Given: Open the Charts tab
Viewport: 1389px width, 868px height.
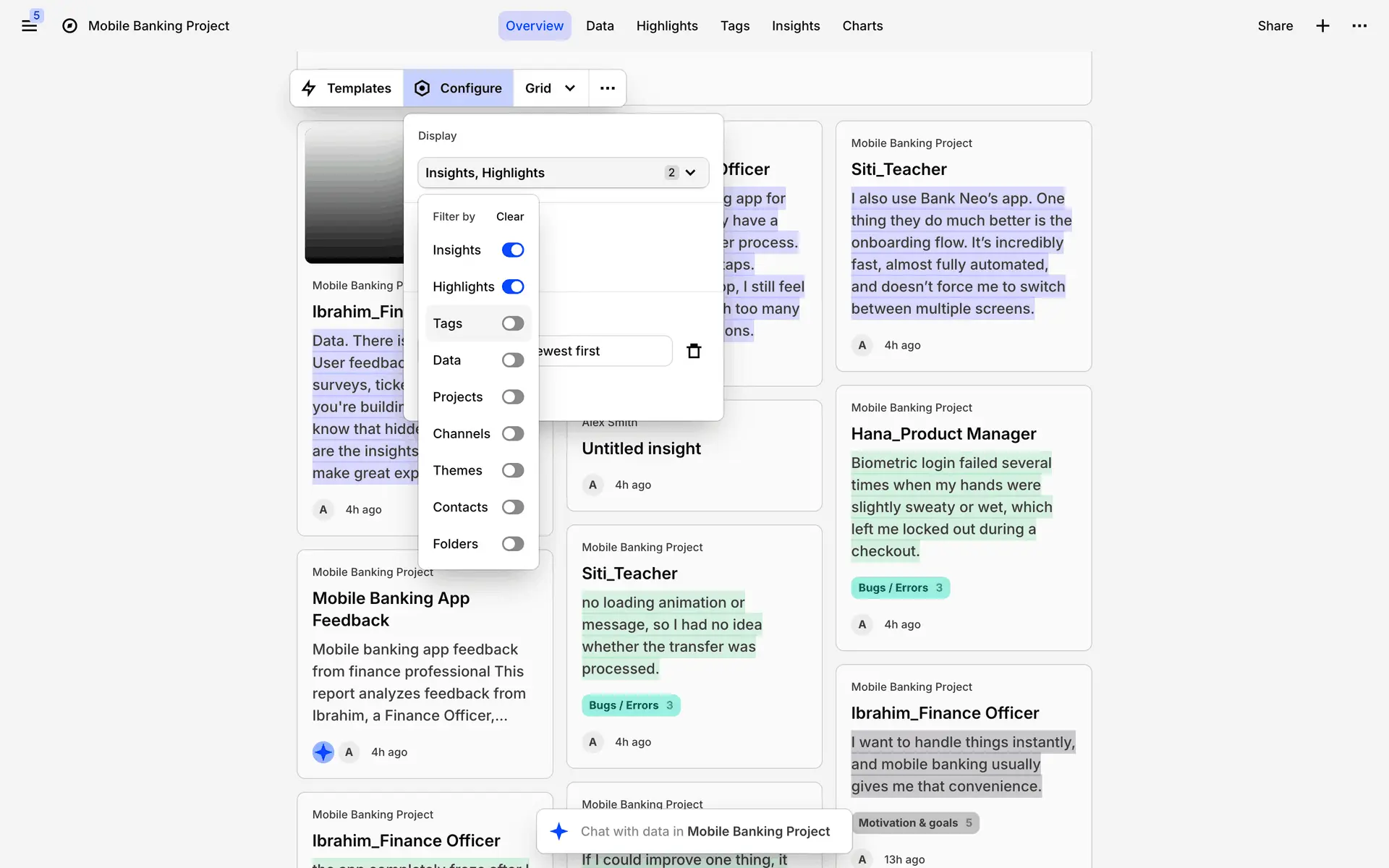Looking at the screenshot, I should coord(862,26).
